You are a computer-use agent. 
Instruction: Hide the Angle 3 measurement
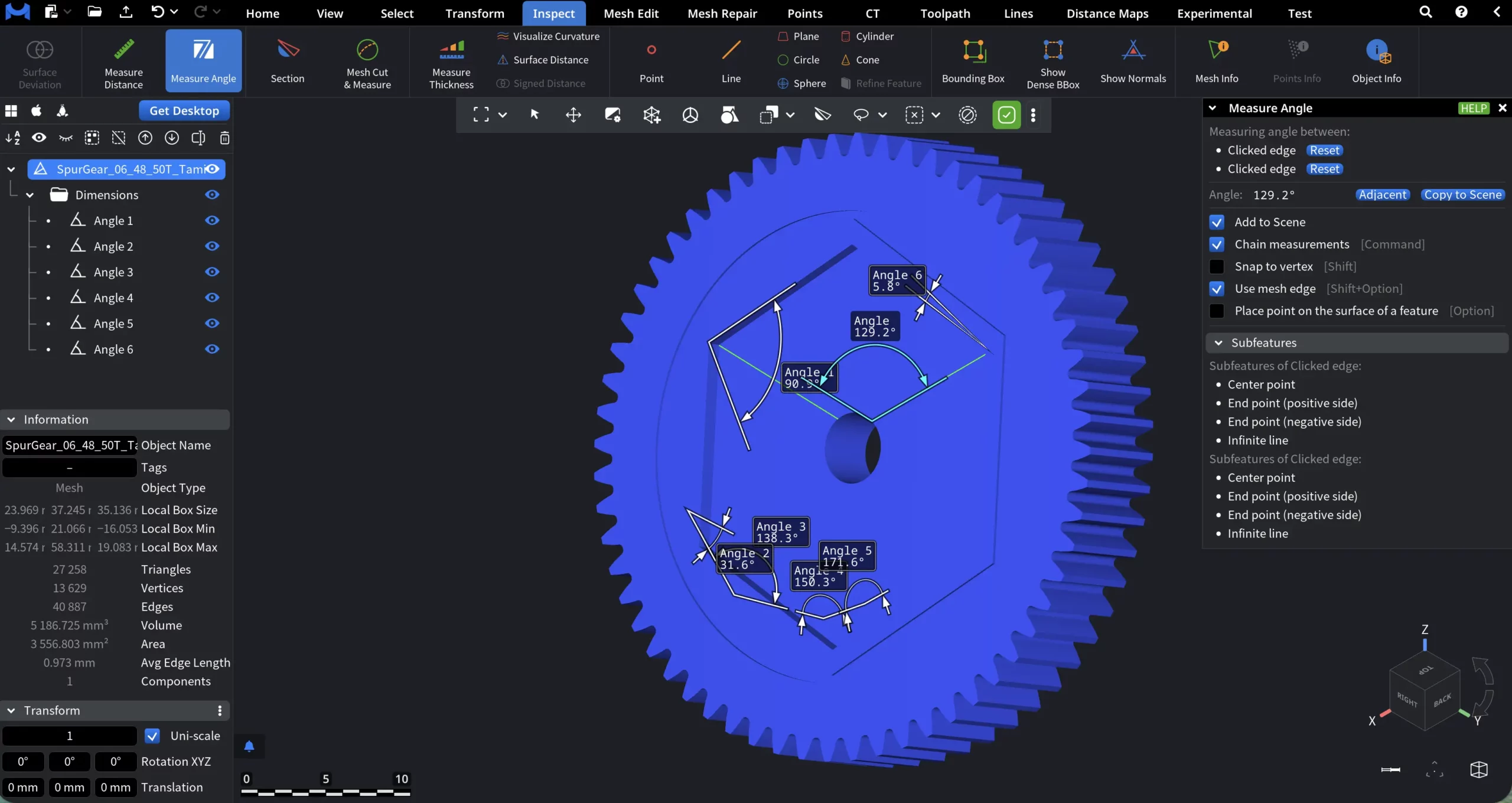(212, 271)
